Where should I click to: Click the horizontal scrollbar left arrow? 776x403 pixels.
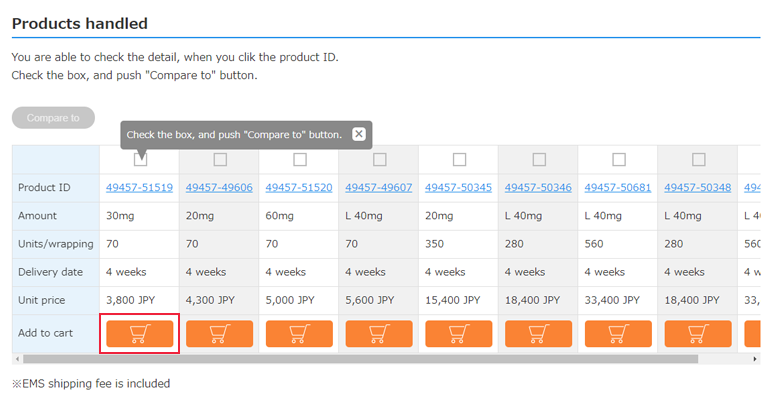tap(17, 359)
